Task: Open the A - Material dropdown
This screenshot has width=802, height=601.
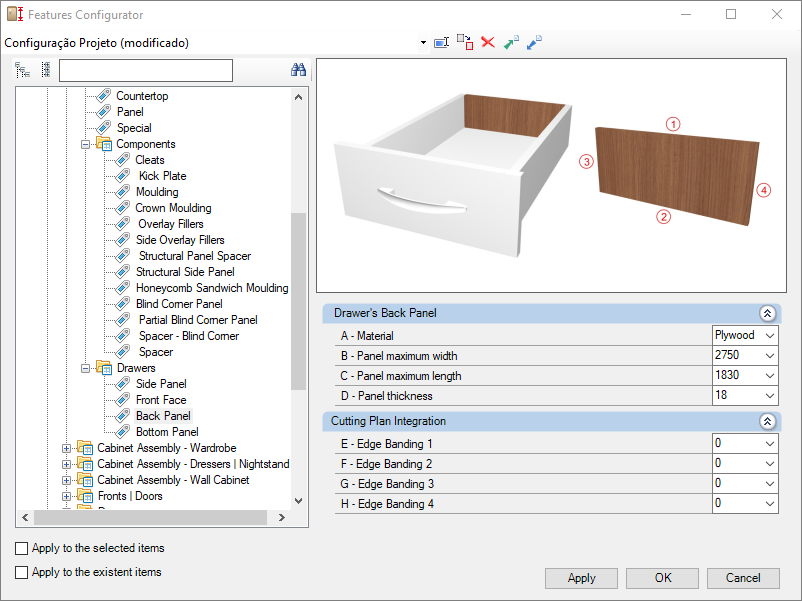Action: point(769,336)
